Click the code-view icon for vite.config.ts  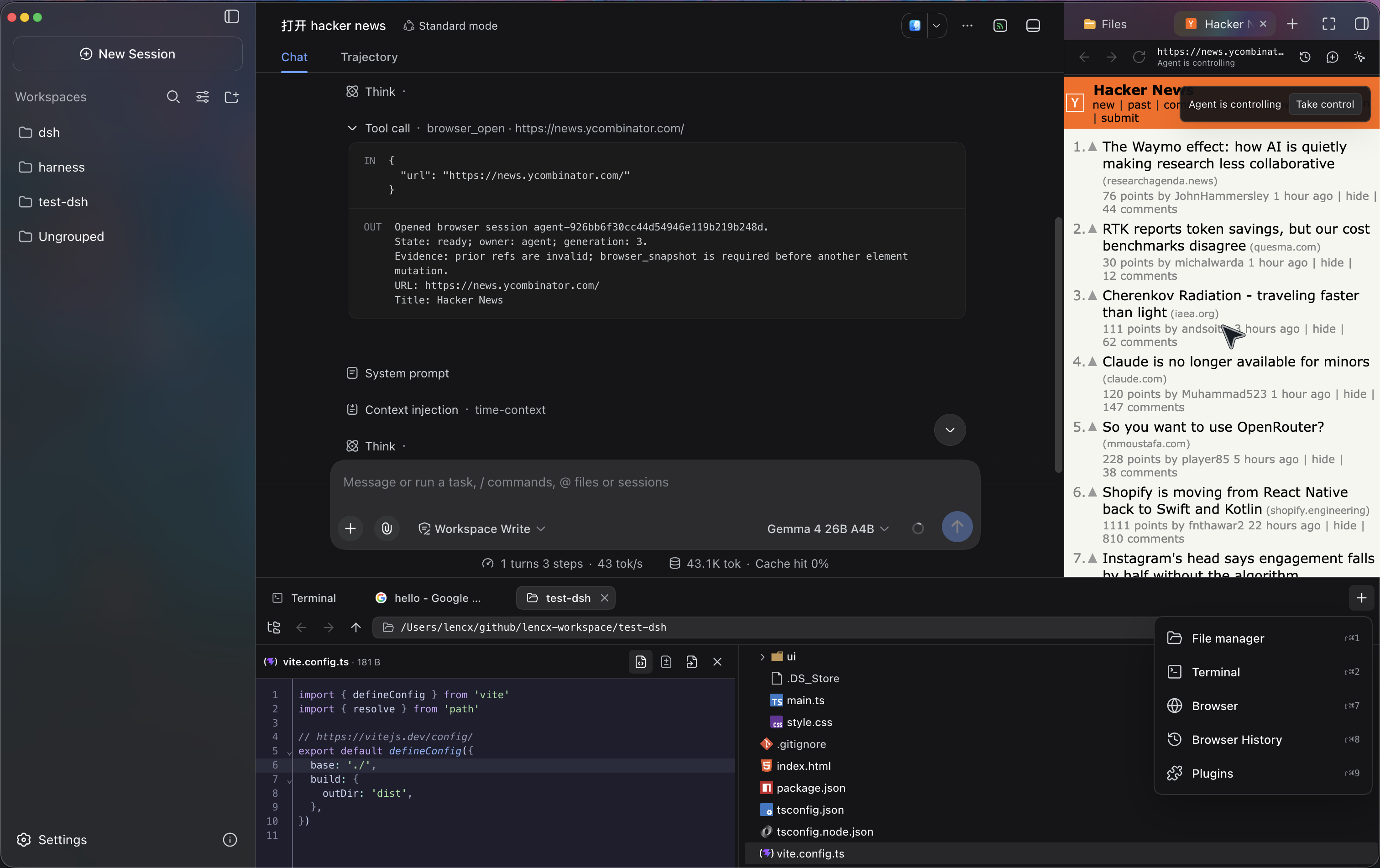(x=640, y=662)
